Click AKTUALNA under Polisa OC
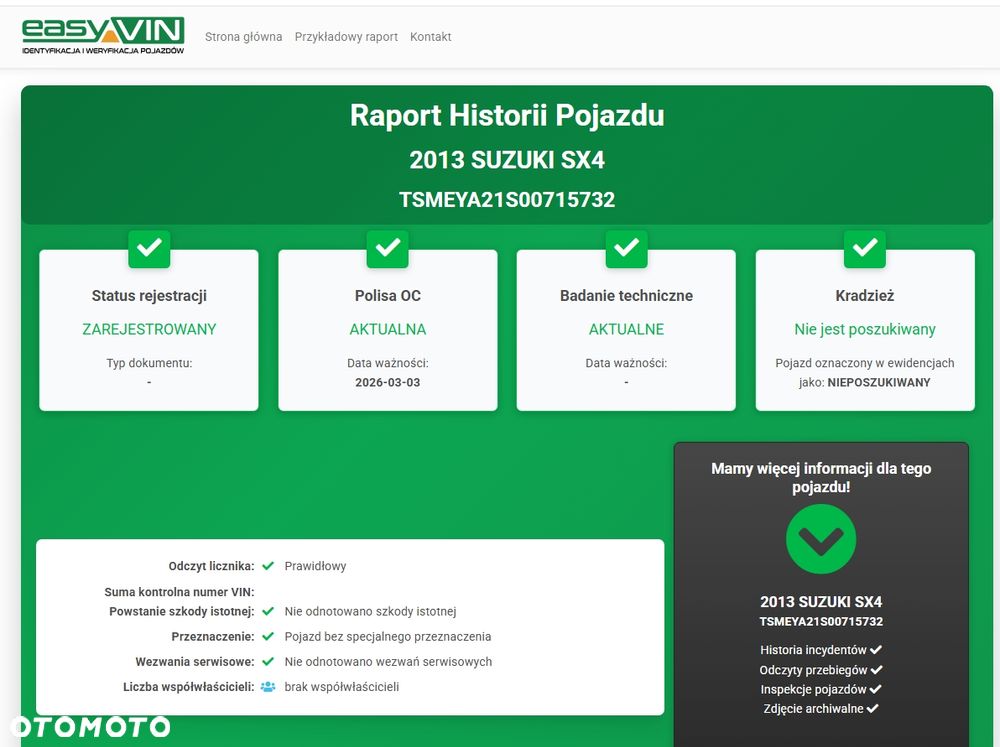This screenshot has width=1000, height=747. (x=388, y=329)
